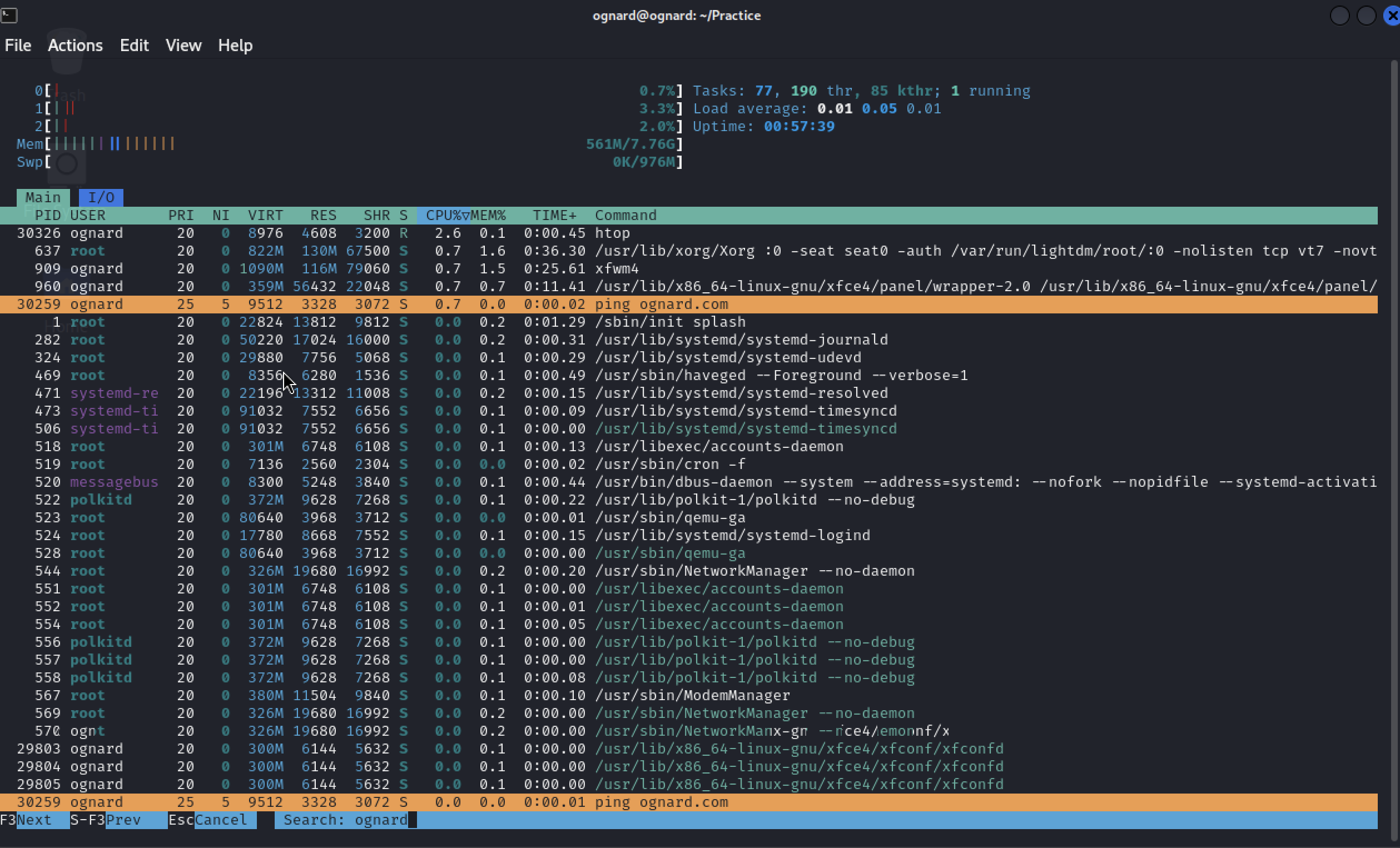Screen dimensions: 1400x848
Task: Select the NetworkManager thread PID 569
Action: pos(689,713)
